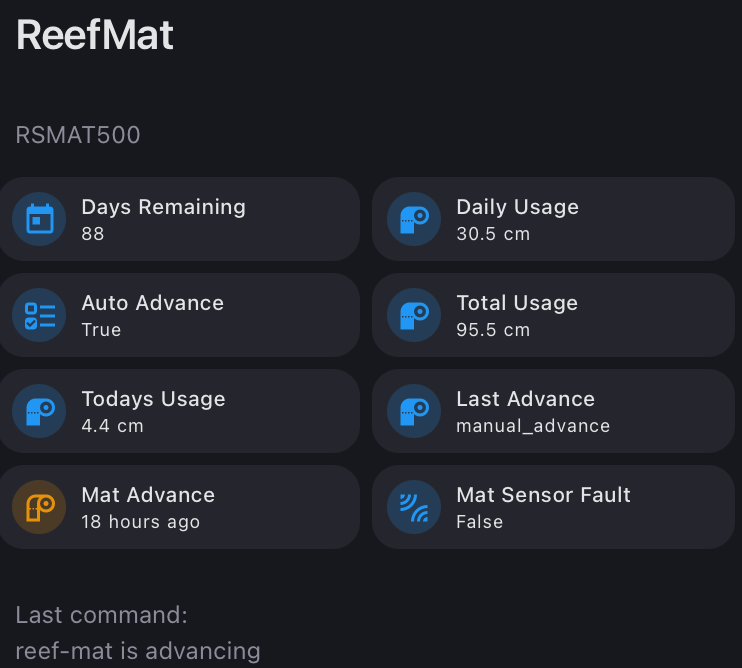Open the Days Remaining entity label
742x668 pixels.
coord(164,207)
